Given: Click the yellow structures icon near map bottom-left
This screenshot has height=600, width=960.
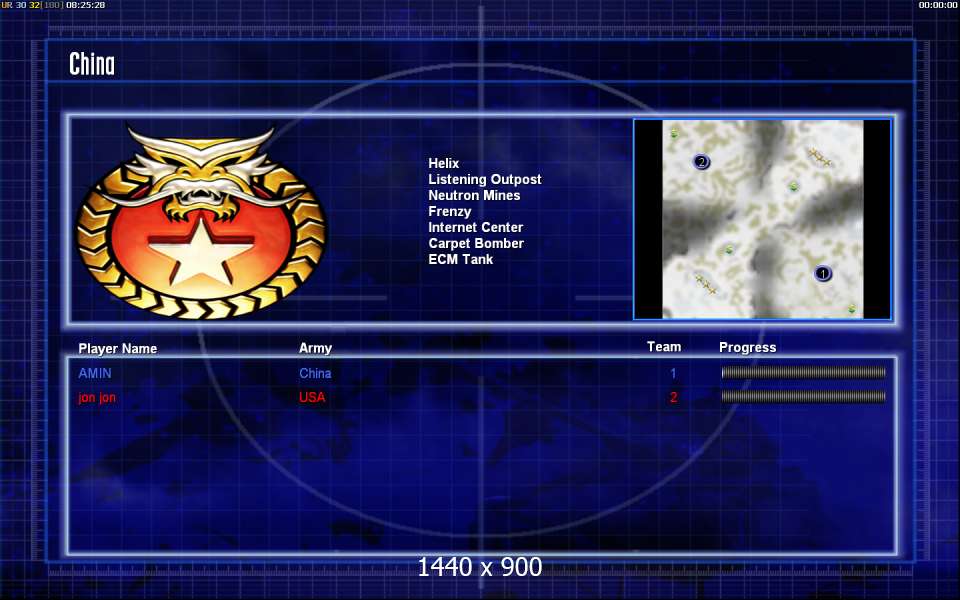Looking at the screenshot, I should click(x=706, y=284).
